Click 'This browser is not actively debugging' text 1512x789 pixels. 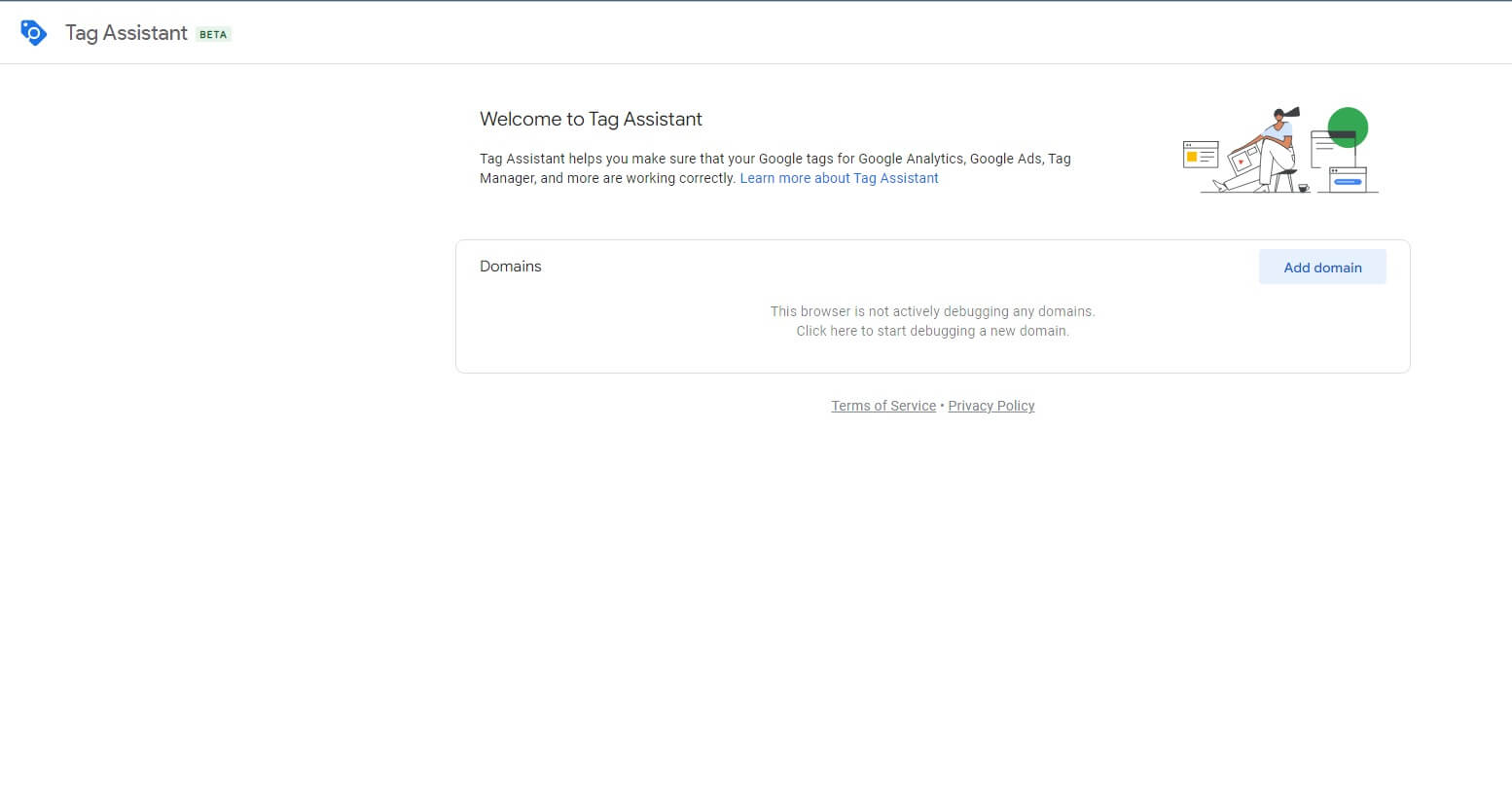tap(932, 311)
